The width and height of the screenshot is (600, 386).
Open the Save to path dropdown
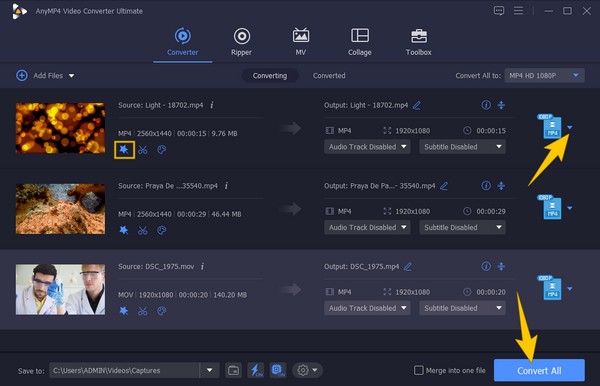[x=209, y=370]
